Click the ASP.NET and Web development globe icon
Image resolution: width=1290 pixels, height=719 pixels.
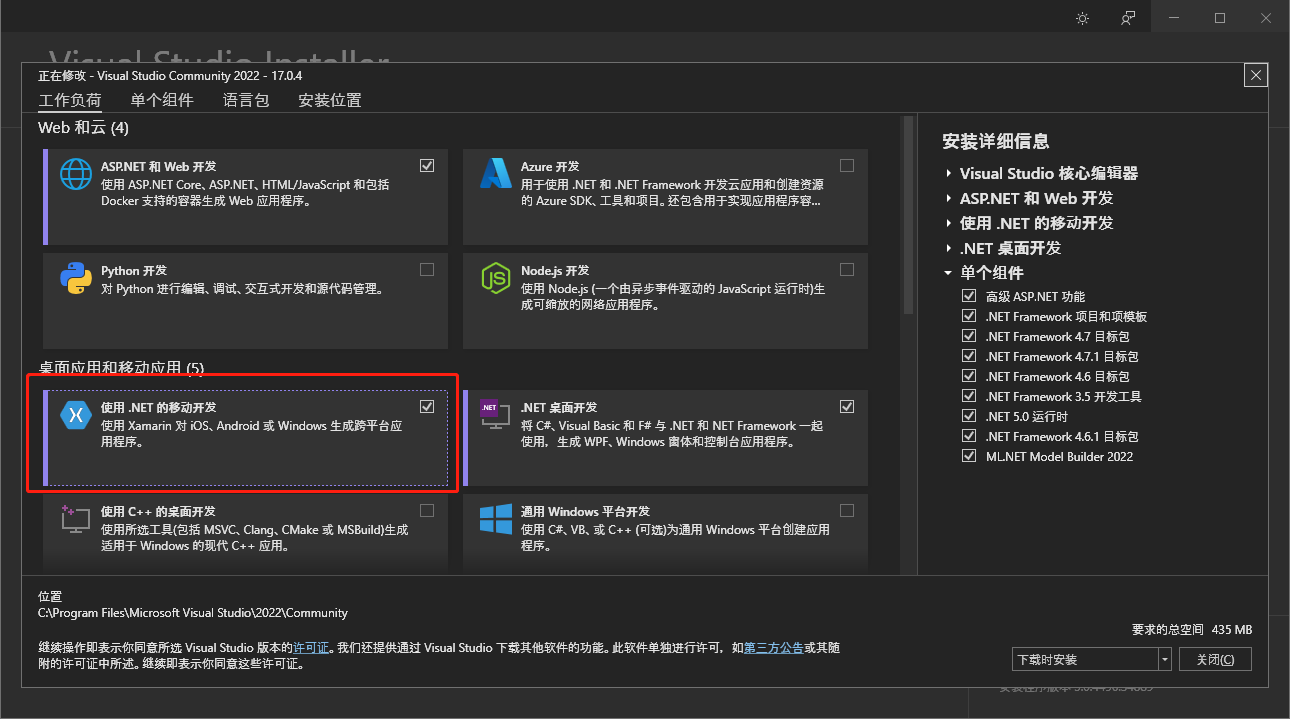click(x=76, y=174)
